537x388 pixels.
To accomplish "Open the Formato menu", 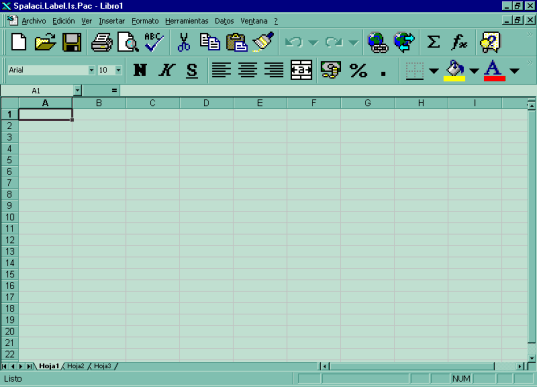I will click(145, 21).
